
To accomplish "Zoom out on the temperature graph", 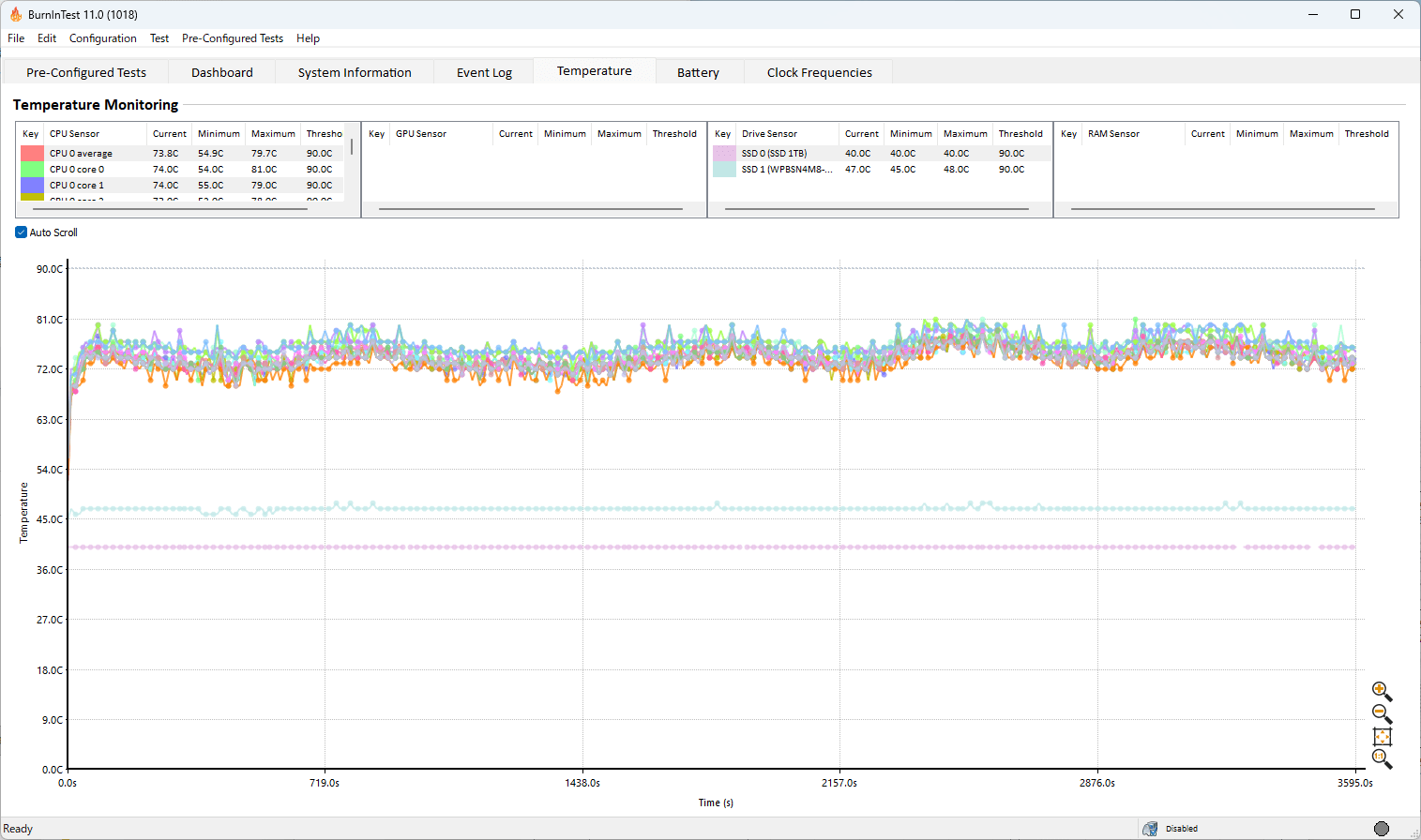I will point(1381,713).
